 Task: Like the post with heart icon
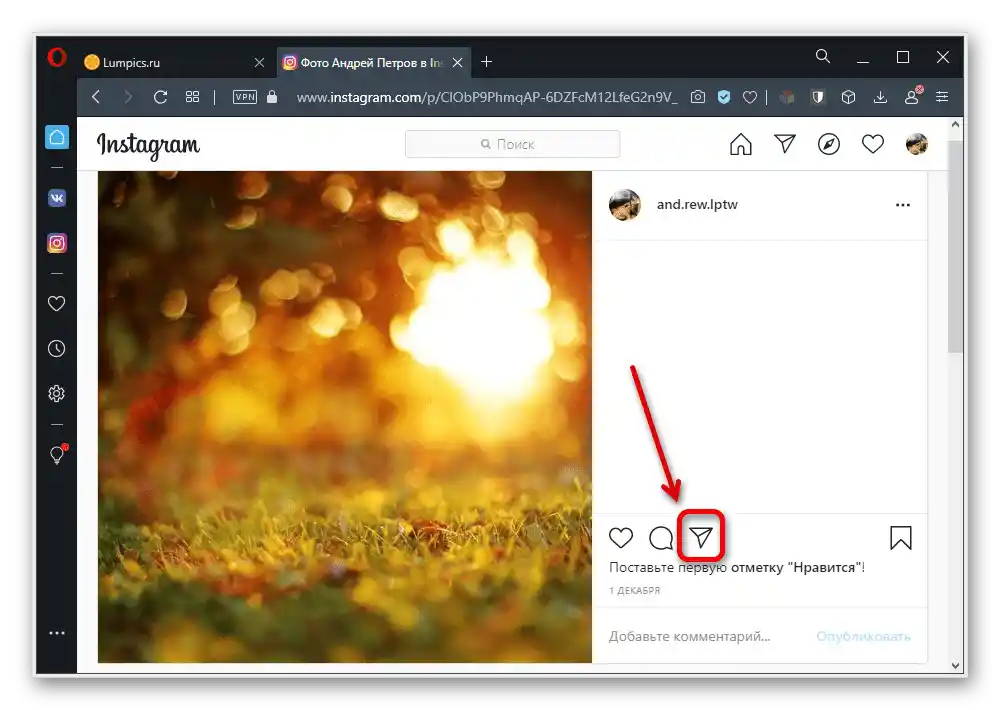[621, 538]
